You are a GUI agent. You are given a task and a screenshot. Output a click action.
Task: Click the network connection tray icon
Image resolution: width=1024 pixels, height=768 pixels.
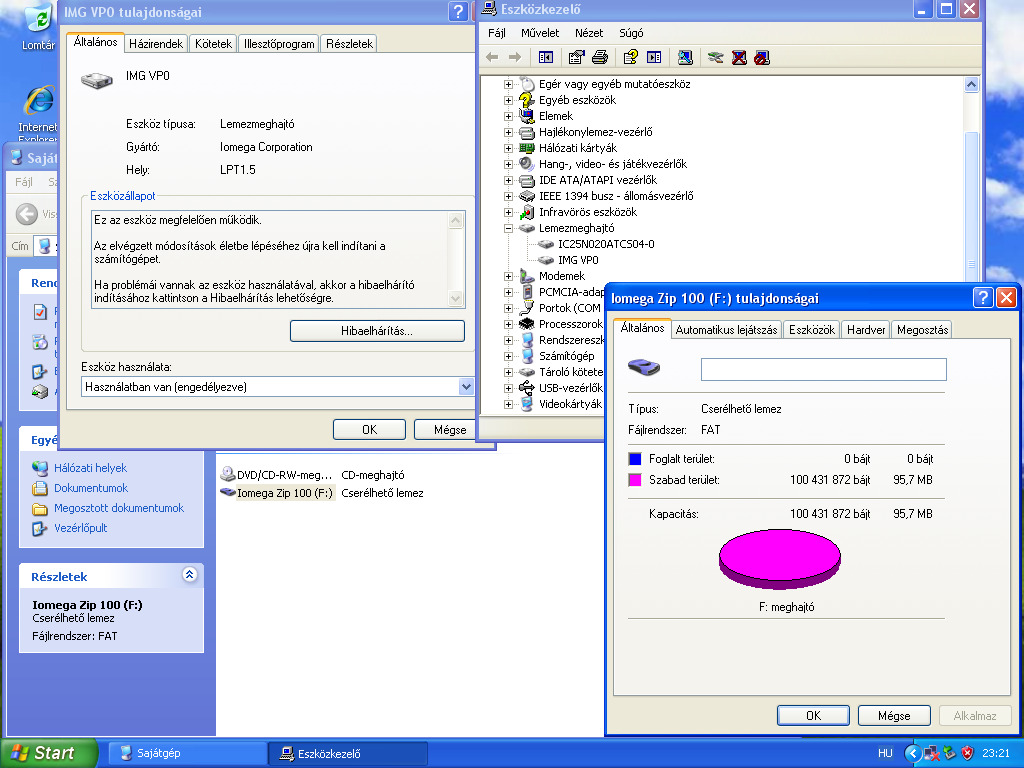point(932,753)
